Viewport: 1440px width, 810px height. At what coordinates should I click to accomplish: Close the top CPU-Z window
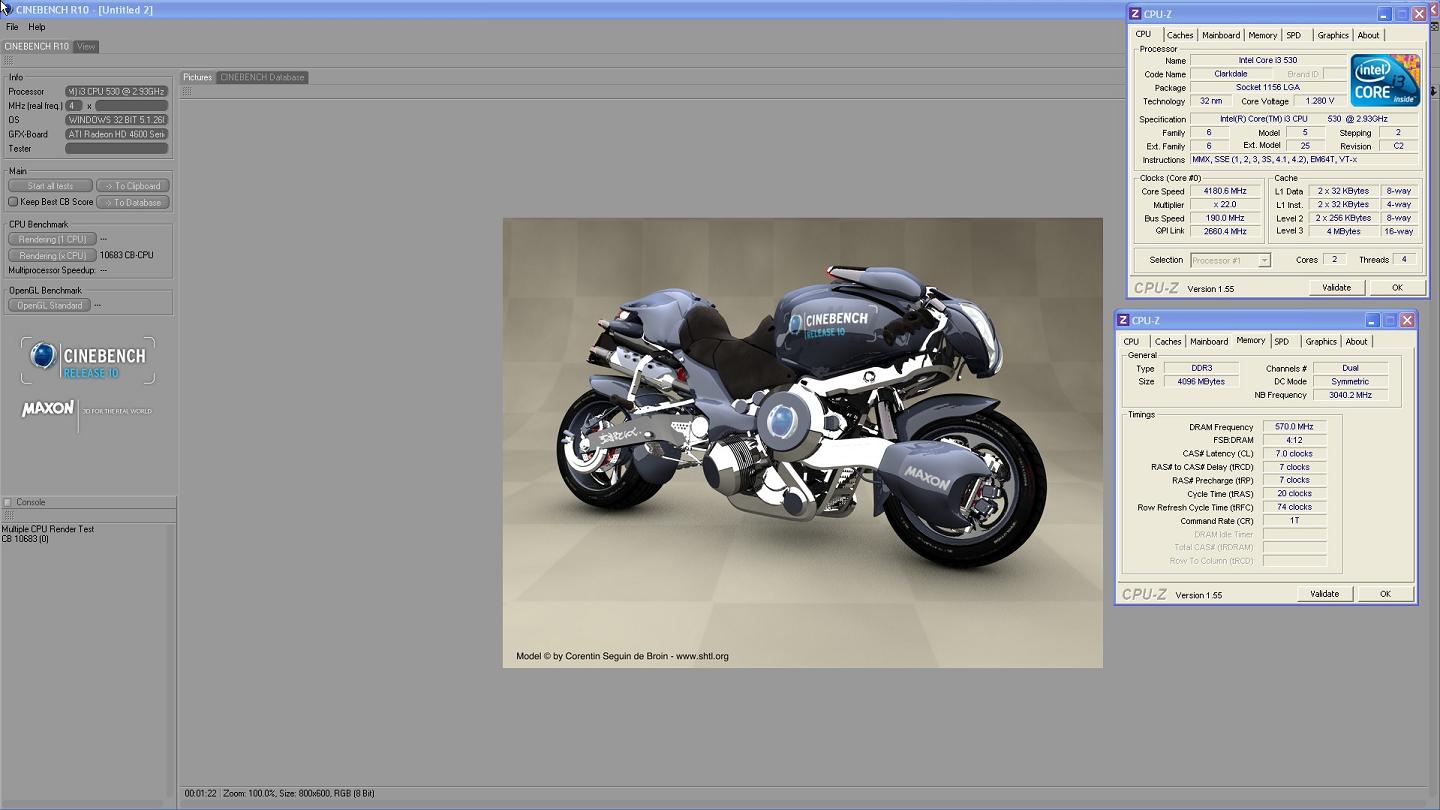click(x=1419, y=14)
